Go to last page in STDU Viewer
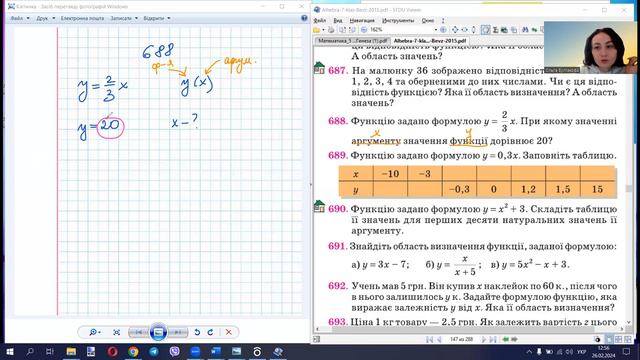Screen dimensions: 640x360 [493, 339]
